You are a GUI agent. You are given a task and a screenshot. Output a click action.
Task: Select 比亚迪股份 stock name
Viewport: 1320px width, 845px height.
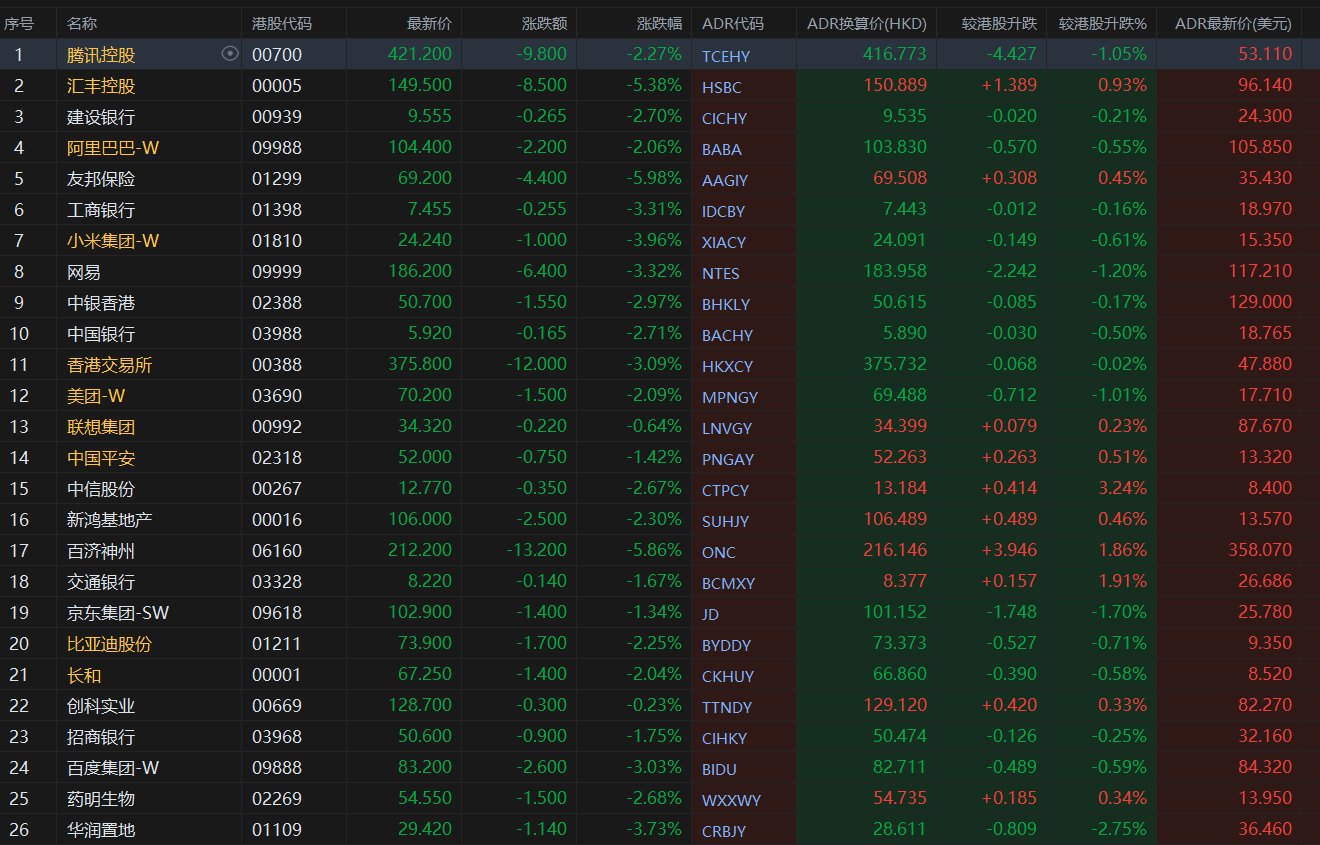[x=110, y=644]
